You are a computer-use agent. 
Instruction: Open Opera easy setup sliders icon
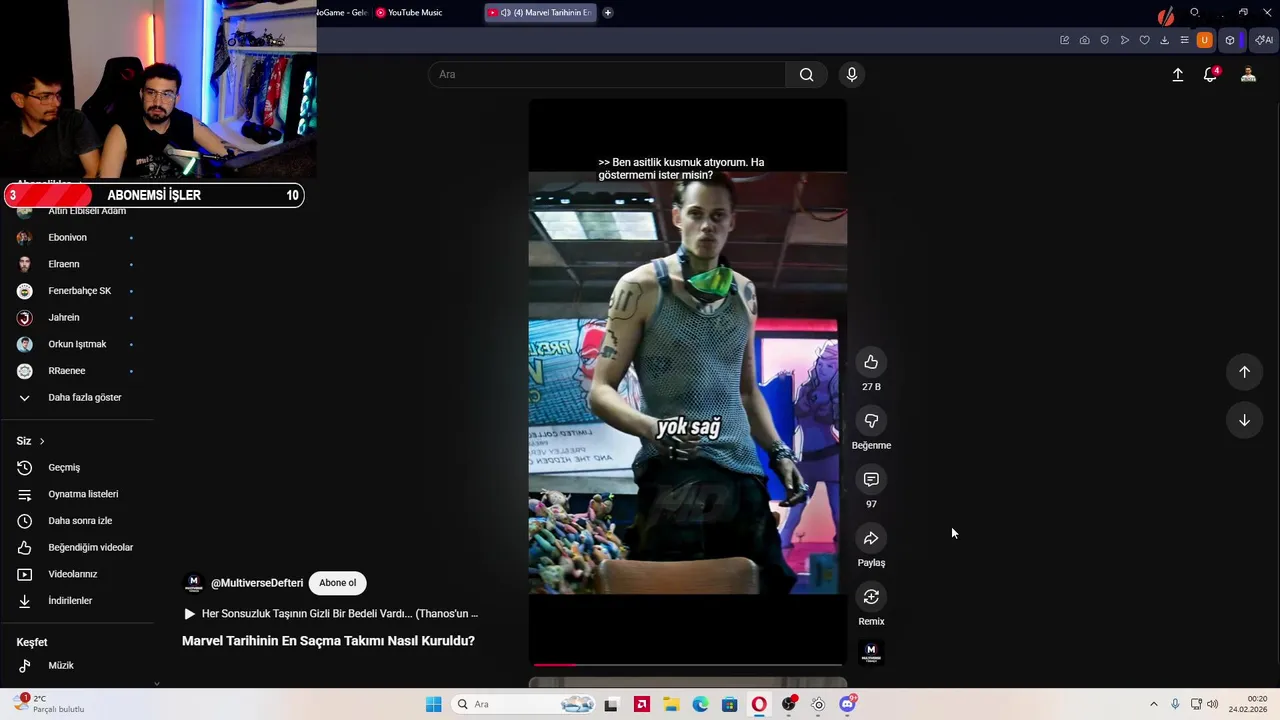(1184, 40)
